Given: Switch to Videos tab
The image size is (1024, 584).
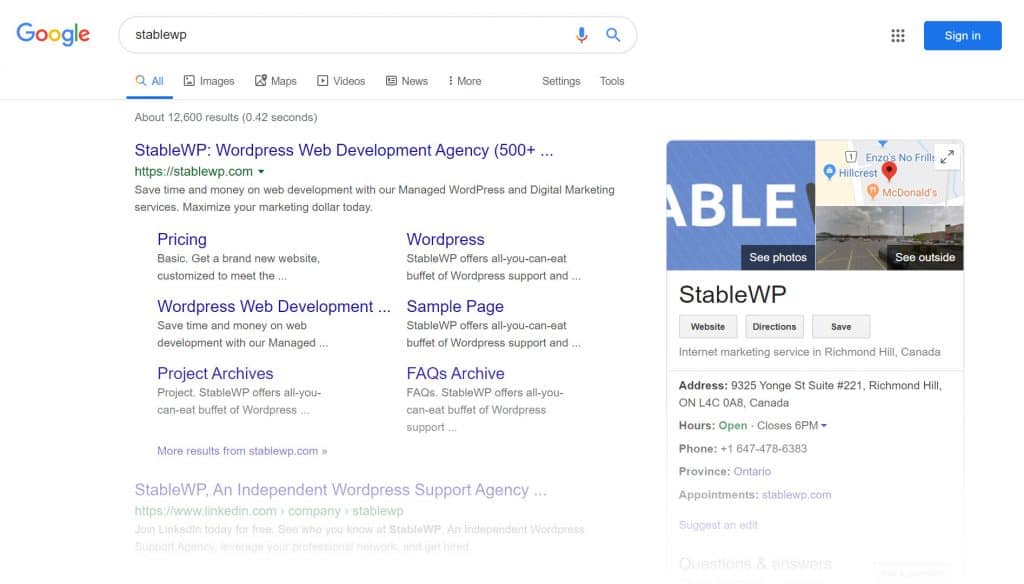Looking at the screenshot, I should (341, 81).
